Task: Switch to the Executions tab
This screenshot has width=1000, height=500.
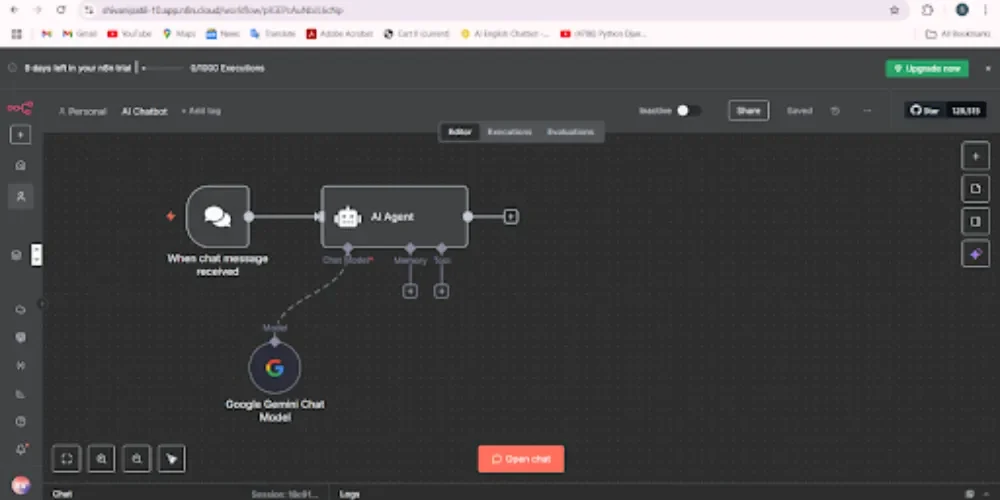Action: pos(509,132)
